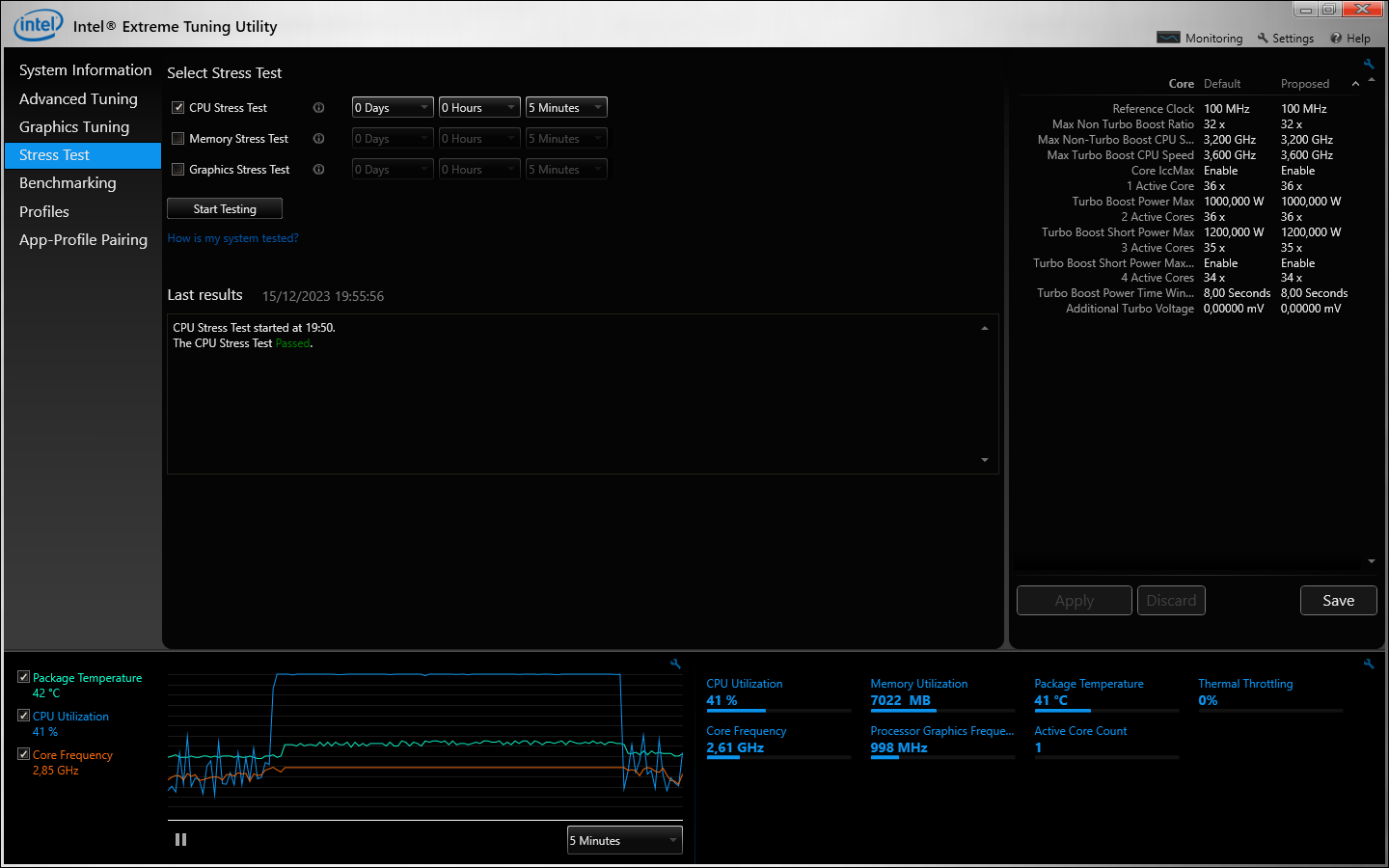1389x868 pixels.
Task: Click Max Turbo Boost CPU Speed row
Action: [1191, 155]
